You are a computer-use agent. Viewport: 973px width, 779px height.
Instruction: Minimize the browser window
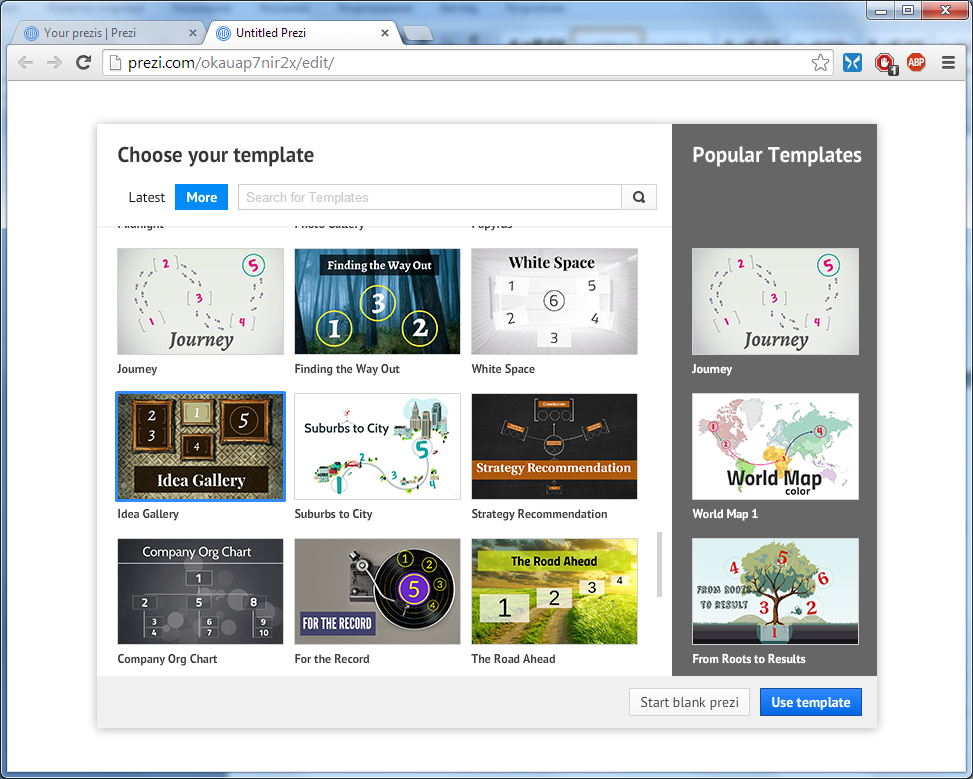[x=881, y=11]
